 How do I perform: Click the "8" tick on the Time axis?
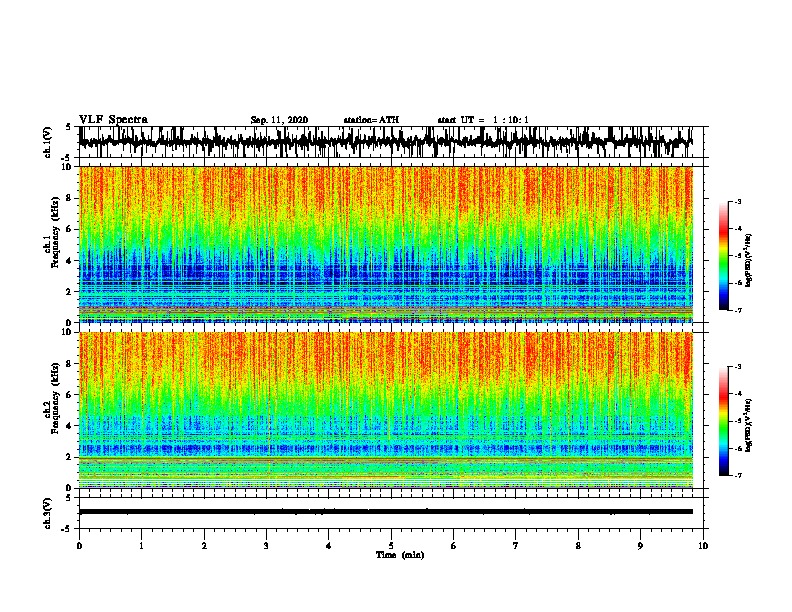[x=578, y=546]
